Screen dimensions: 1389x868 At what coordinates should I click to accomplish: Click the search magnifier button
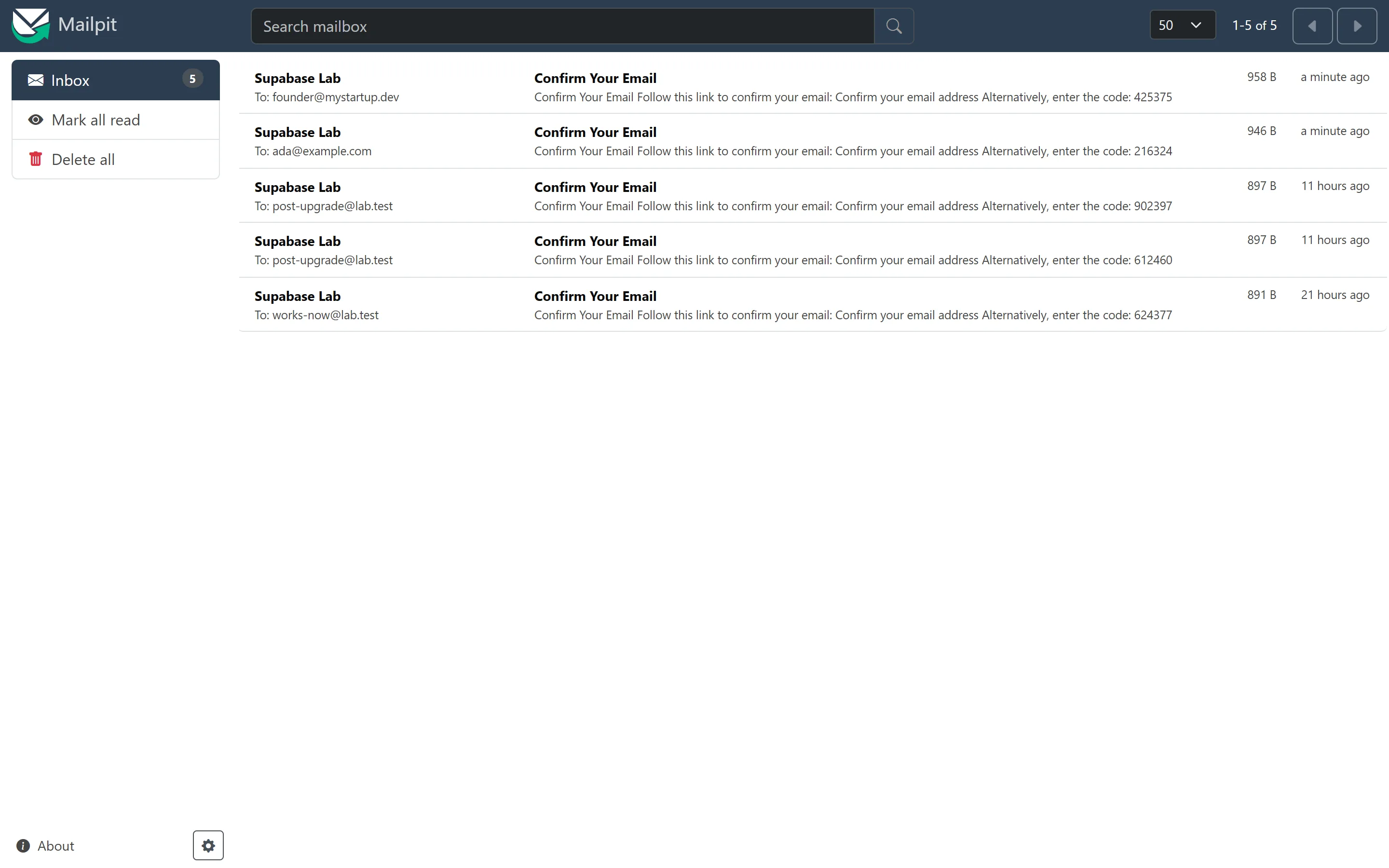pos(894,26)
